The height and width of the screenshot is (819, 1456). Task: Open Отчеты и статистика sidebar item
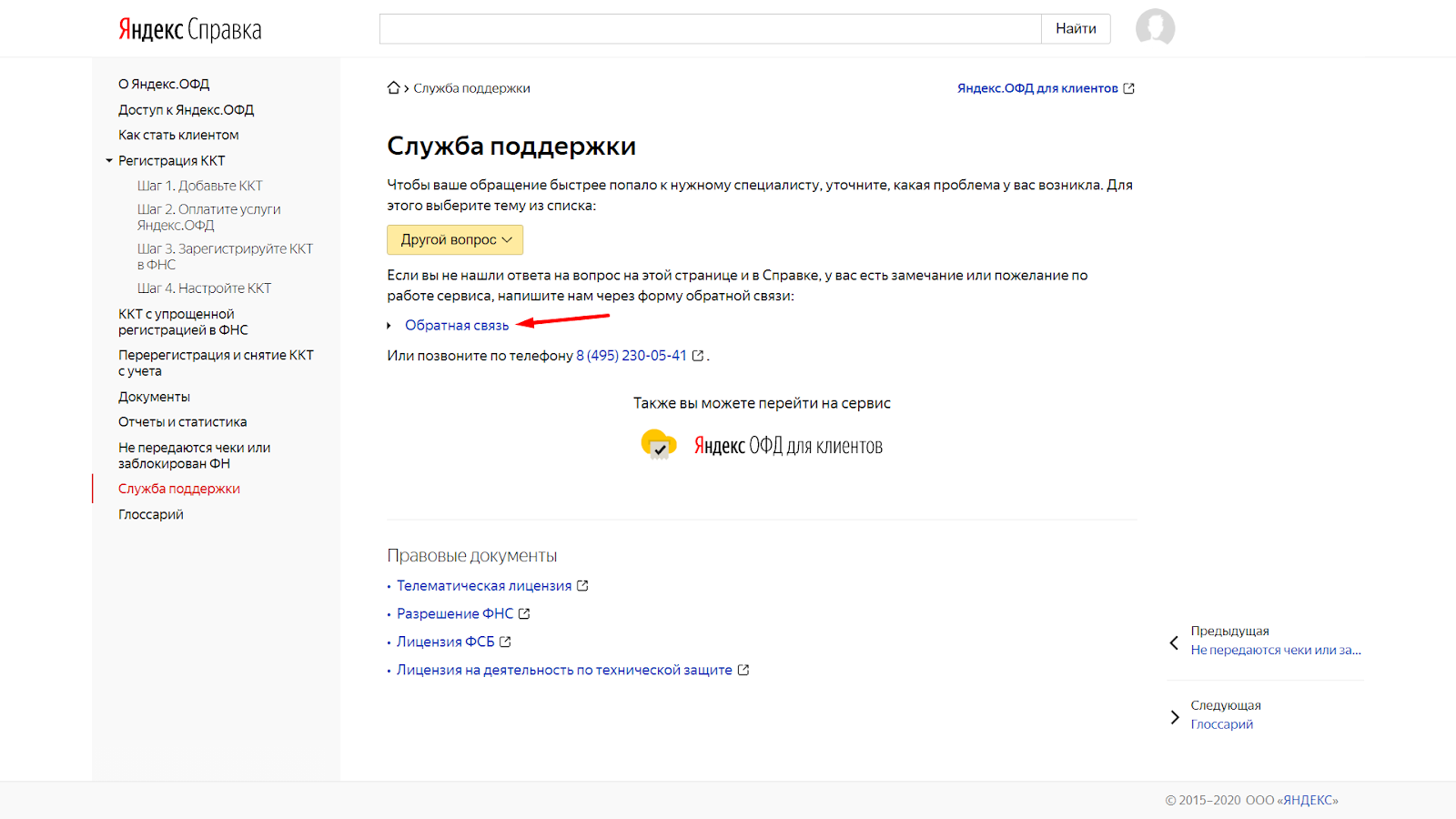pyautogui.click(x=182, y=422)
